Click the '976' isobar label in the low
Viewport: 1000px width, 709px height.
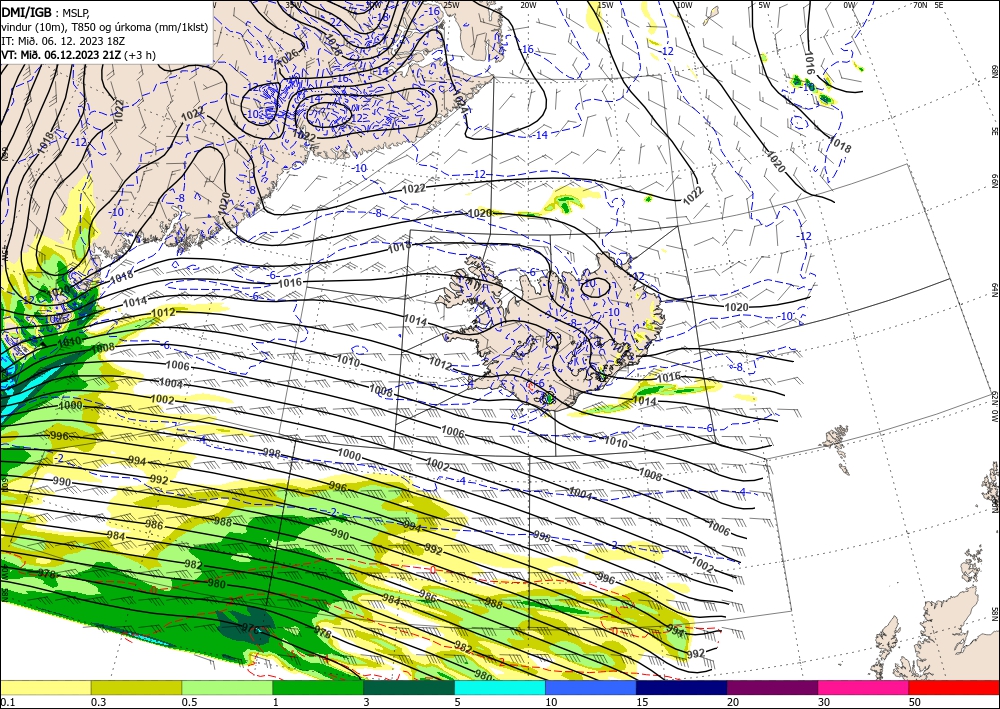pyautogui.click(x=251, y=628)
